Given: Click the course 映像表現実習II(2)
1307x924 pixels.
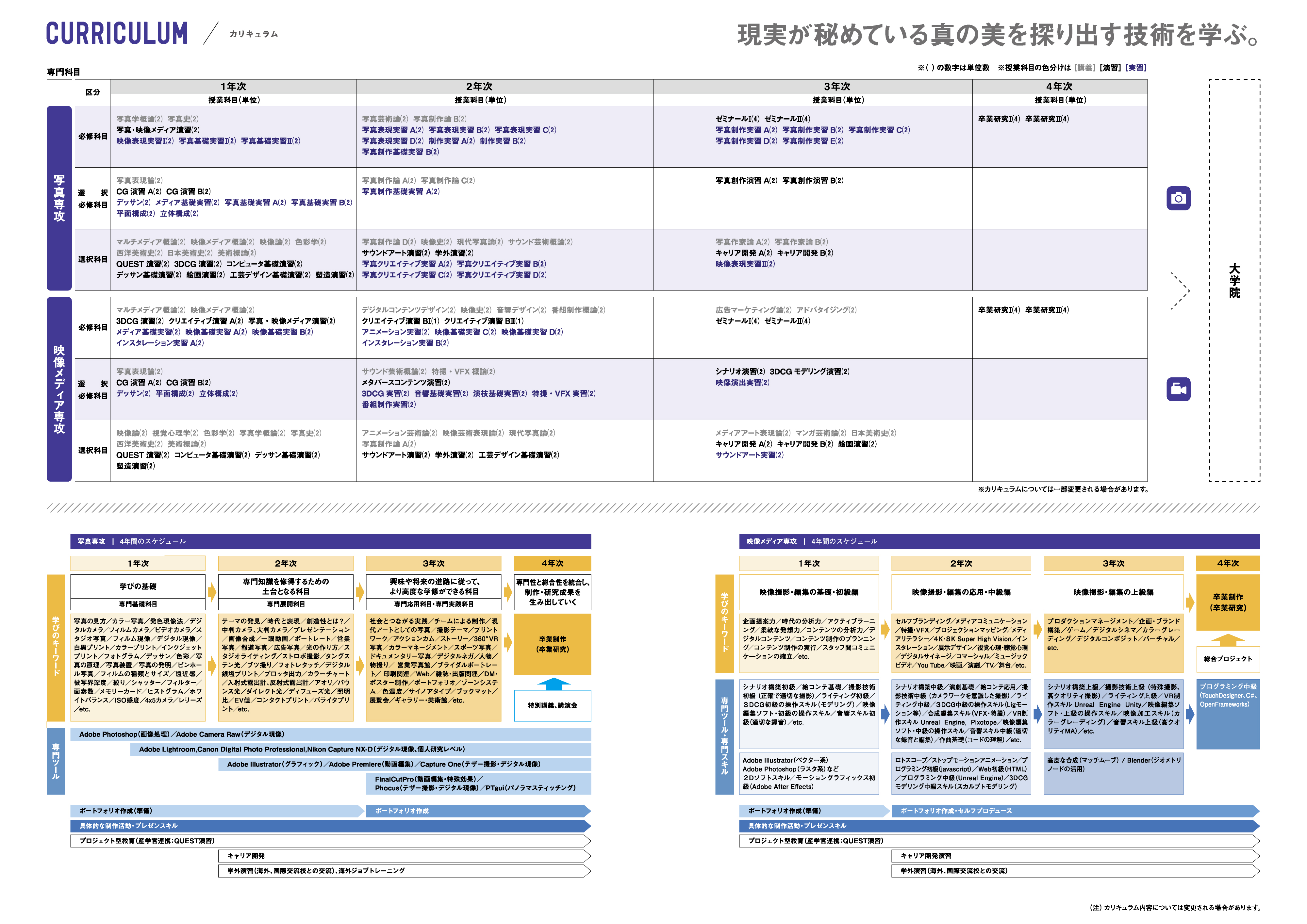Looking at the screenshot, I should (745, 264).
